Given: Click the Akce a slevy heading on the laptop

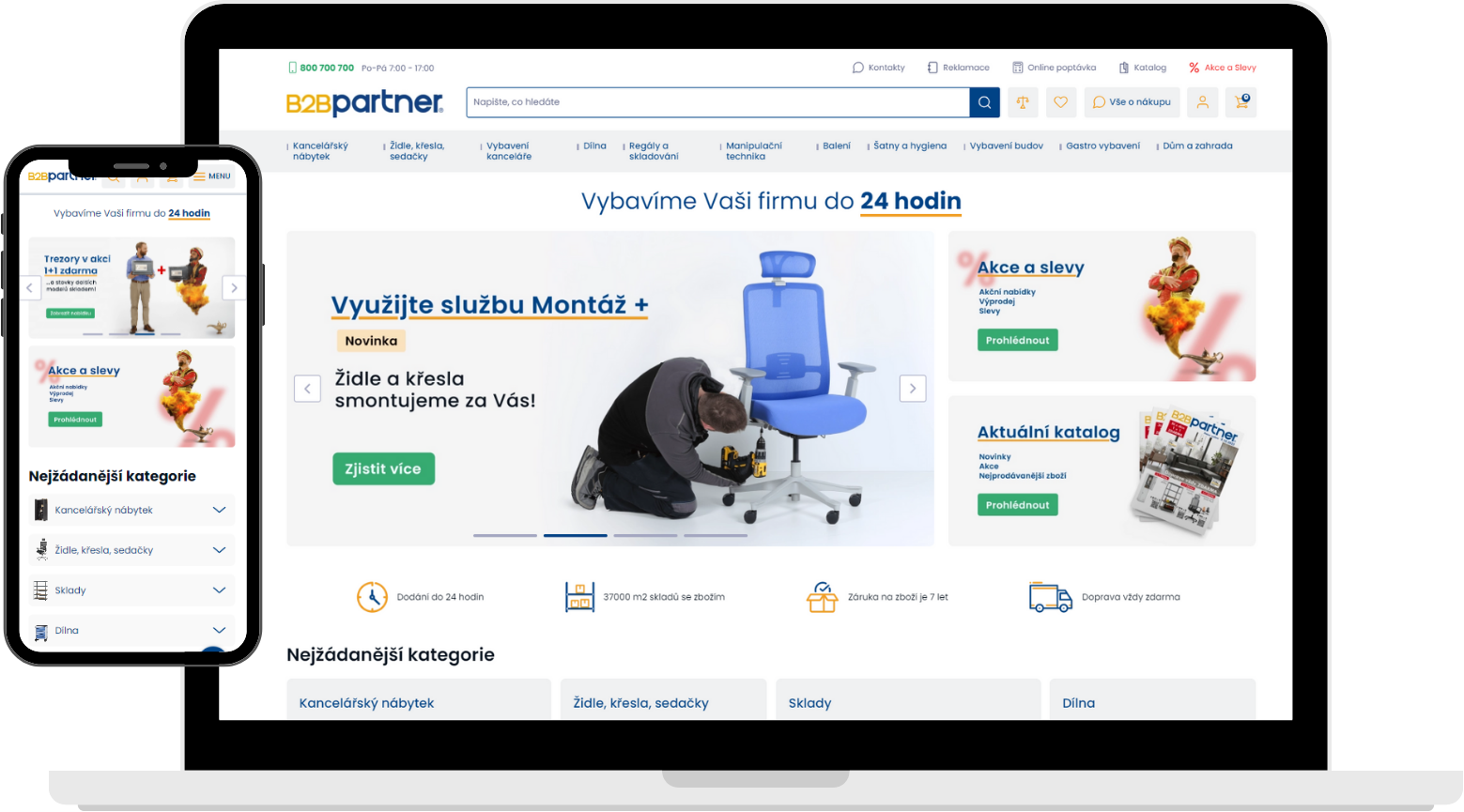Looking at the screenshot, I should [x=1030, y=268].
